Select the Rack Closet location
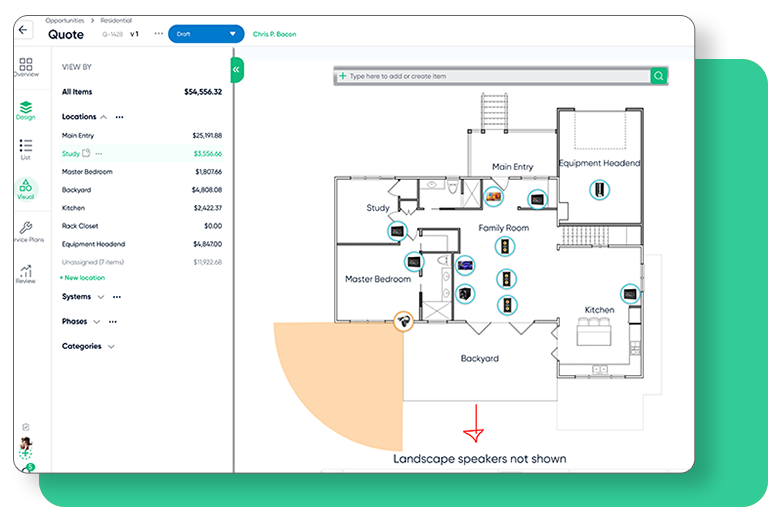 coord(142,226)
